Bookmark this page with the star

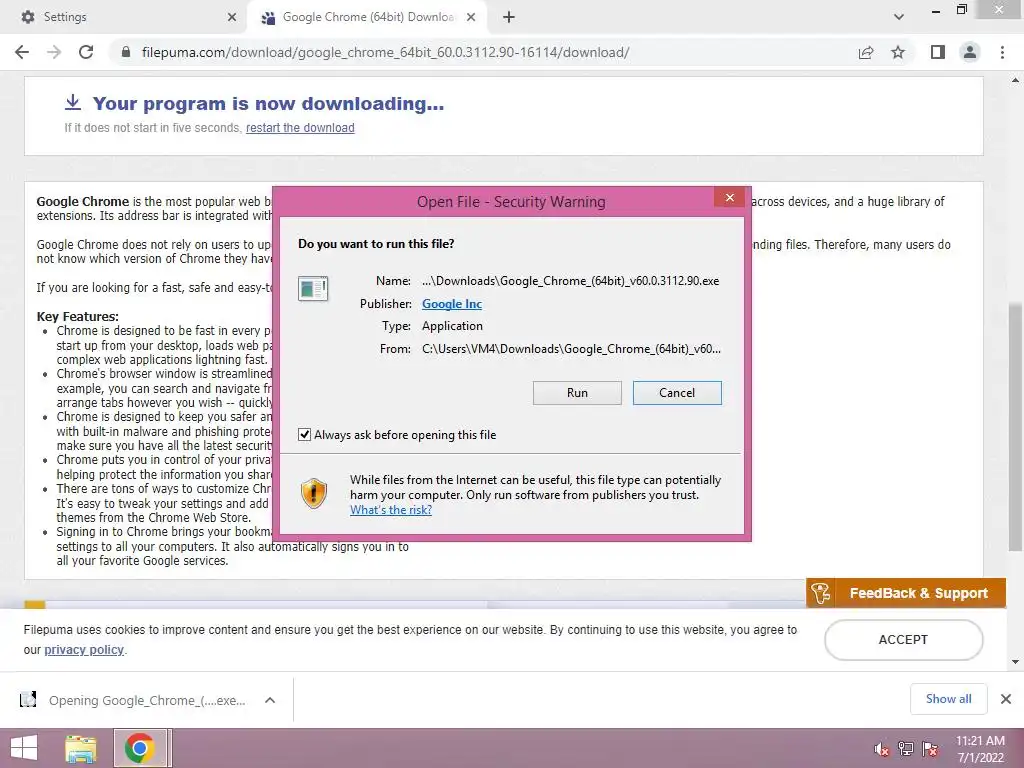pos(898,52)
